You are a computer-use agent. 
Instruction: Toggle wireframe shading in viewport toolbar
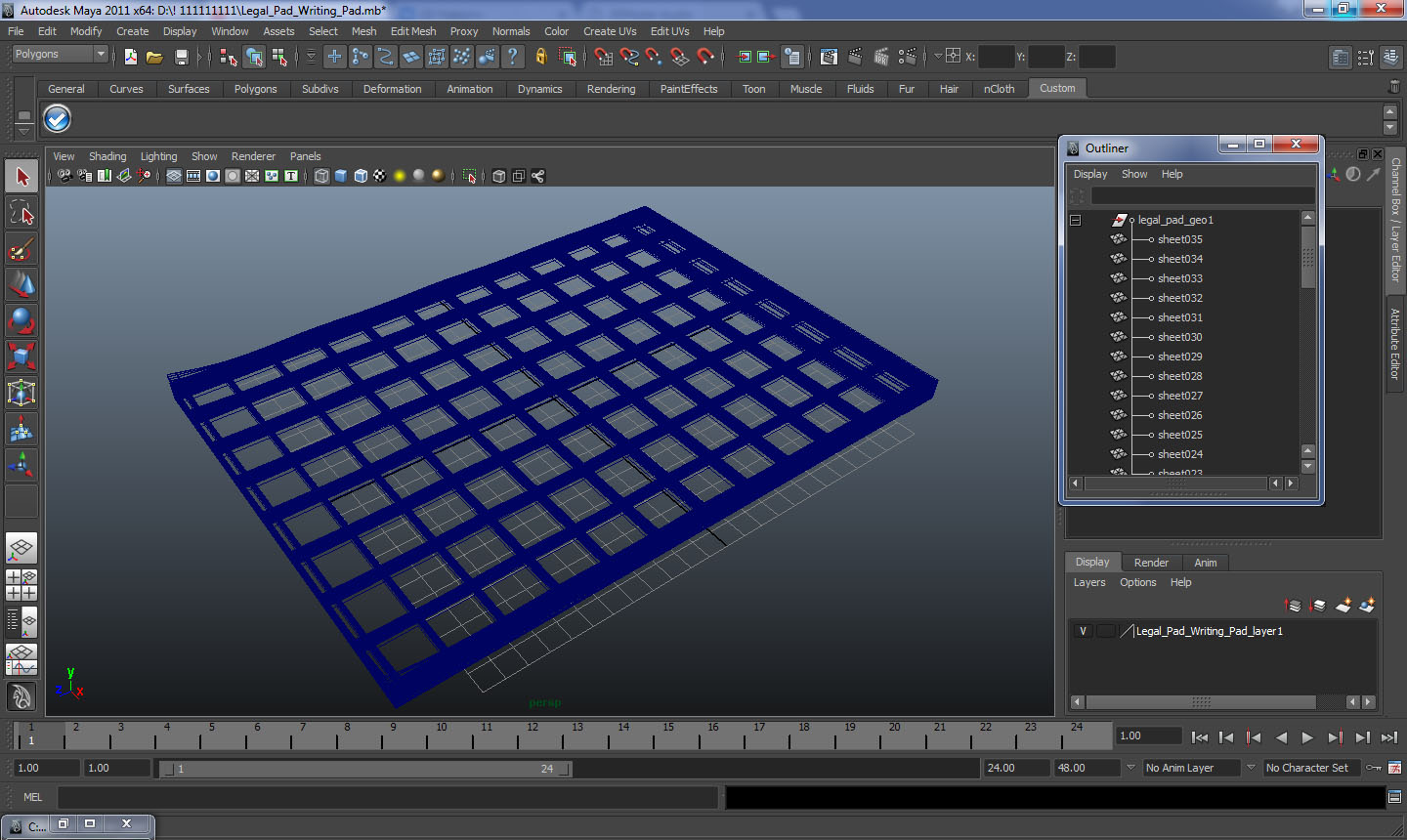(x=321, y=176)
